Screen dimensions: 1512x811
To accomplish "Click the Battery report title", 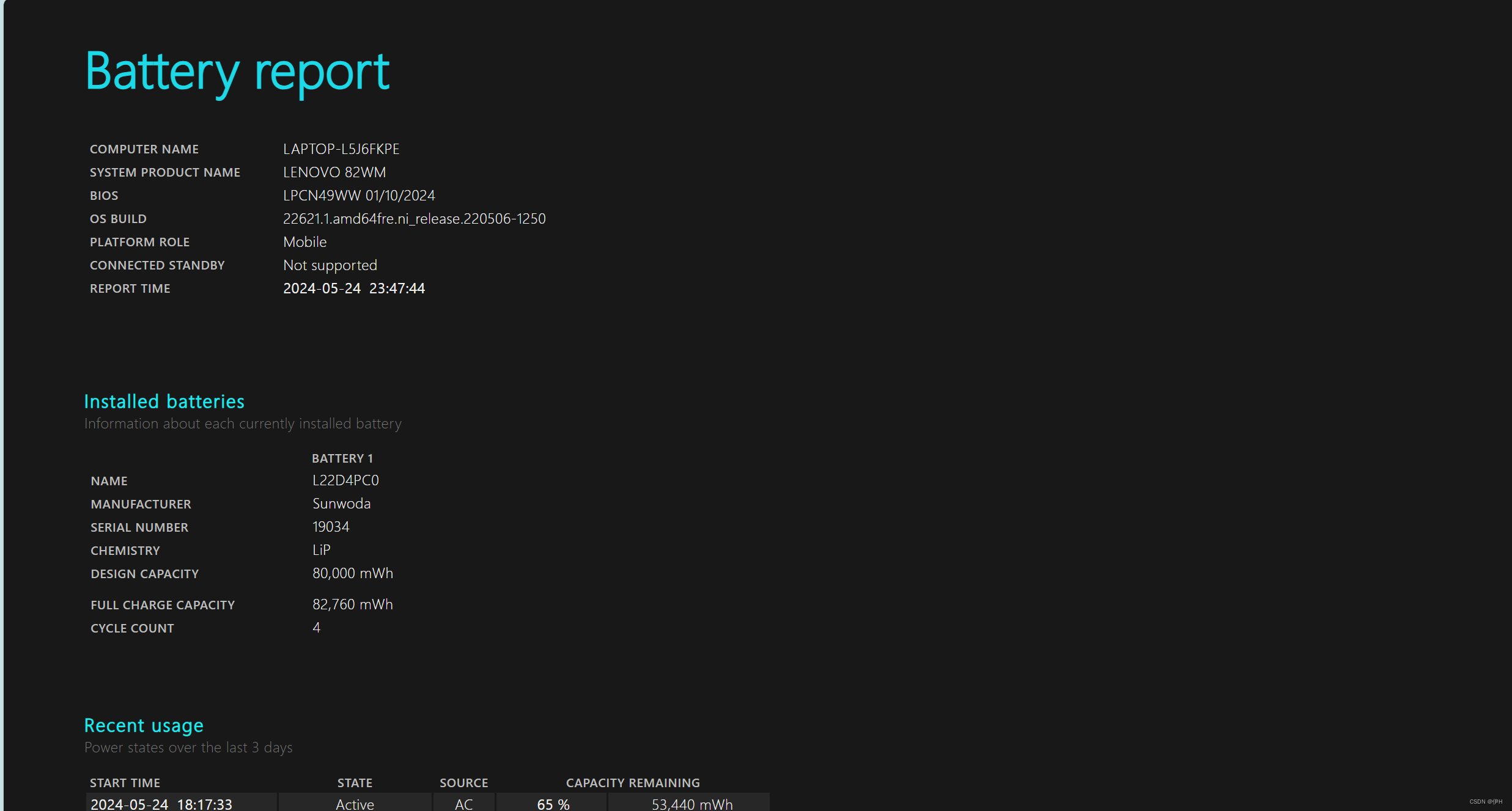I will pos(237,72).
